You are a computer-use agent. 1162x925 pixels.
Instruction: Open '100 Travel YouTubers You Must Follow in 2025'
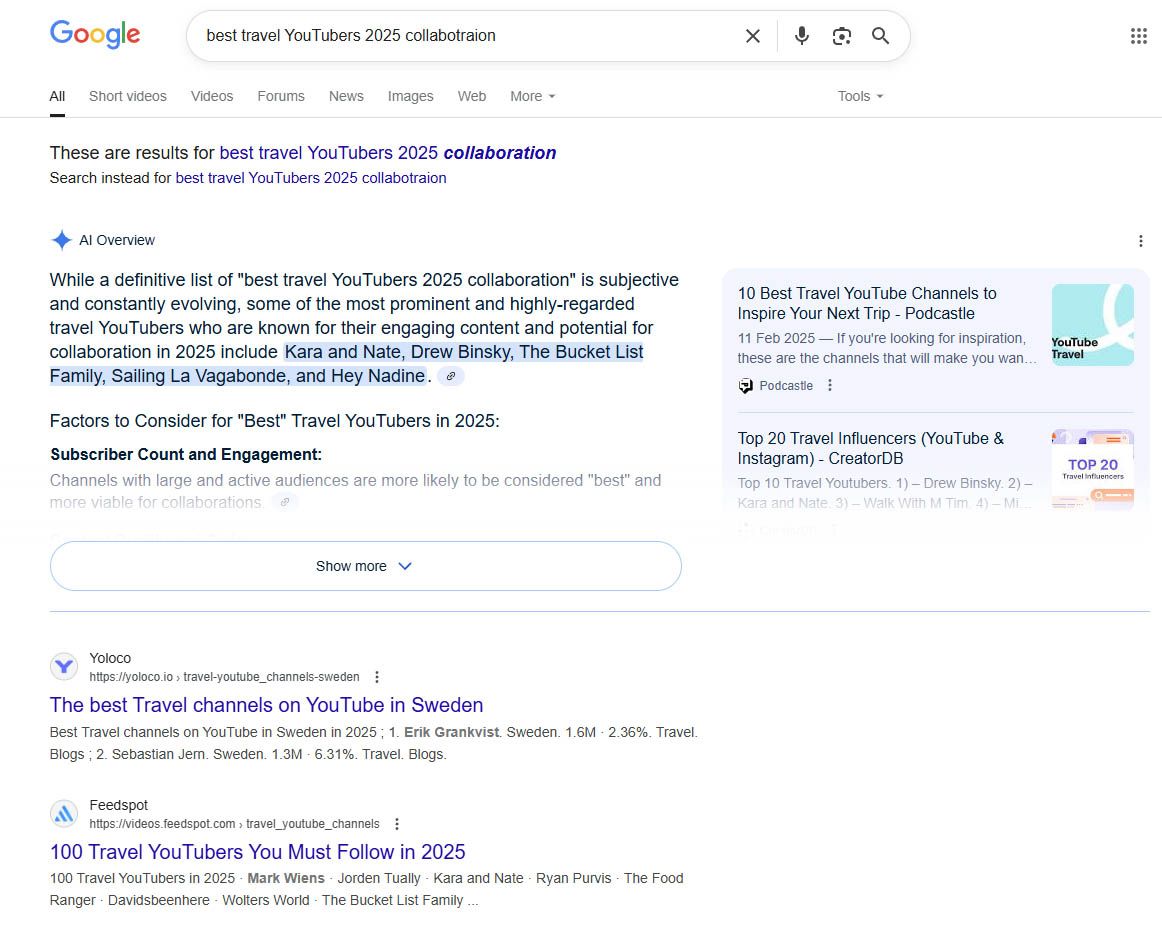[x=257, y=852]
